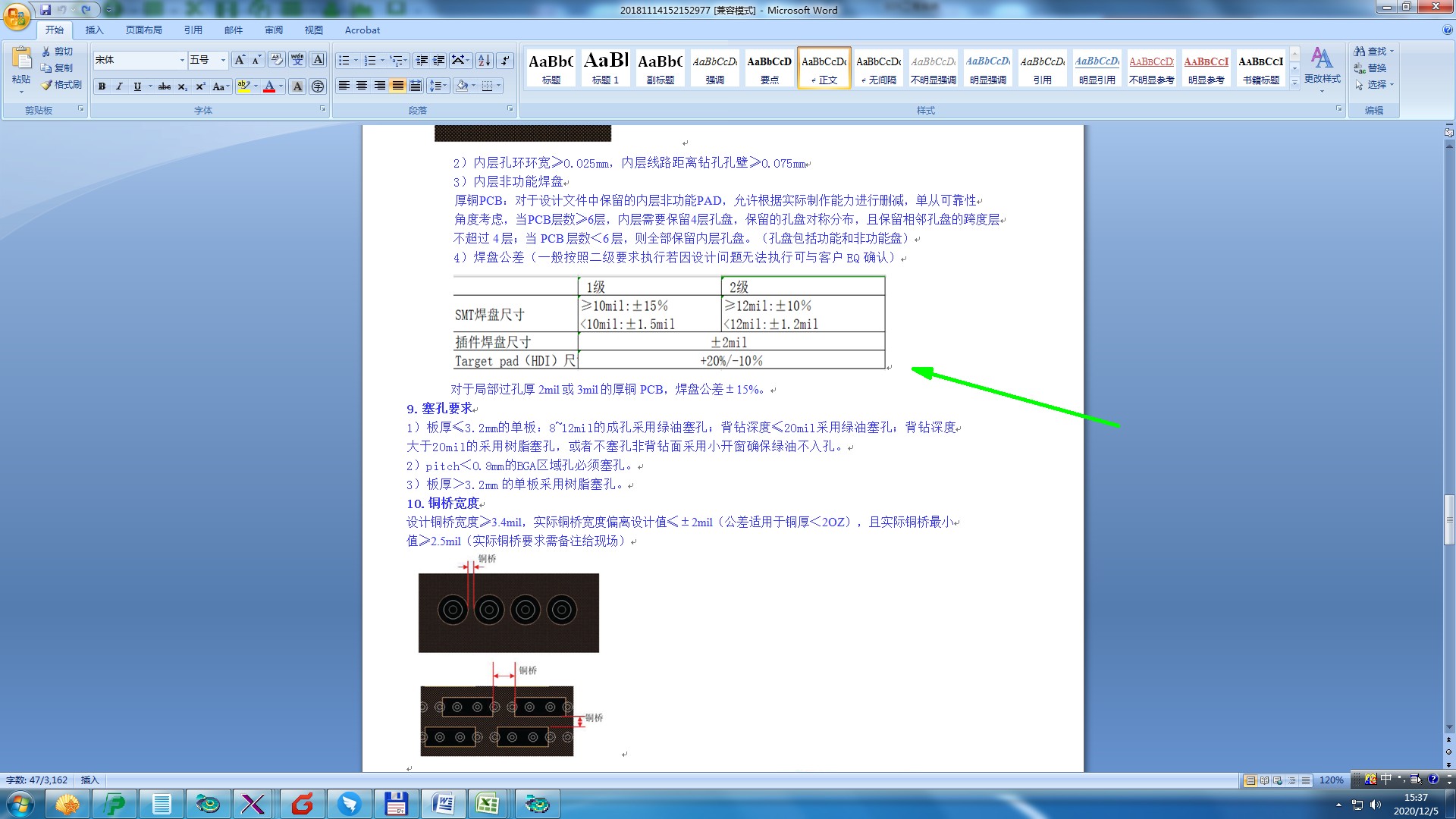Switch to the 页面布局 ribbon tab
1456x819 pixels.
[144, 30]
